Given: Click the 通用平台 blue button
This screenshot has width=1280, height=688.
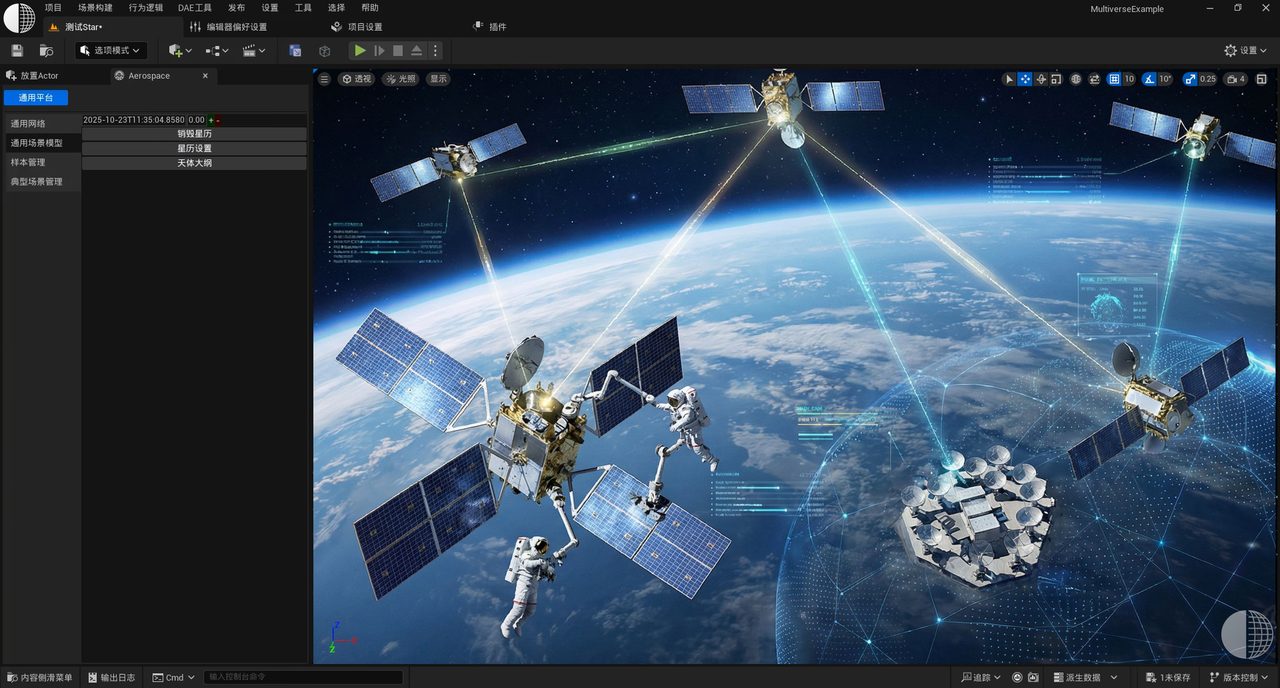Looking at the screenshot, I should 36,97.
